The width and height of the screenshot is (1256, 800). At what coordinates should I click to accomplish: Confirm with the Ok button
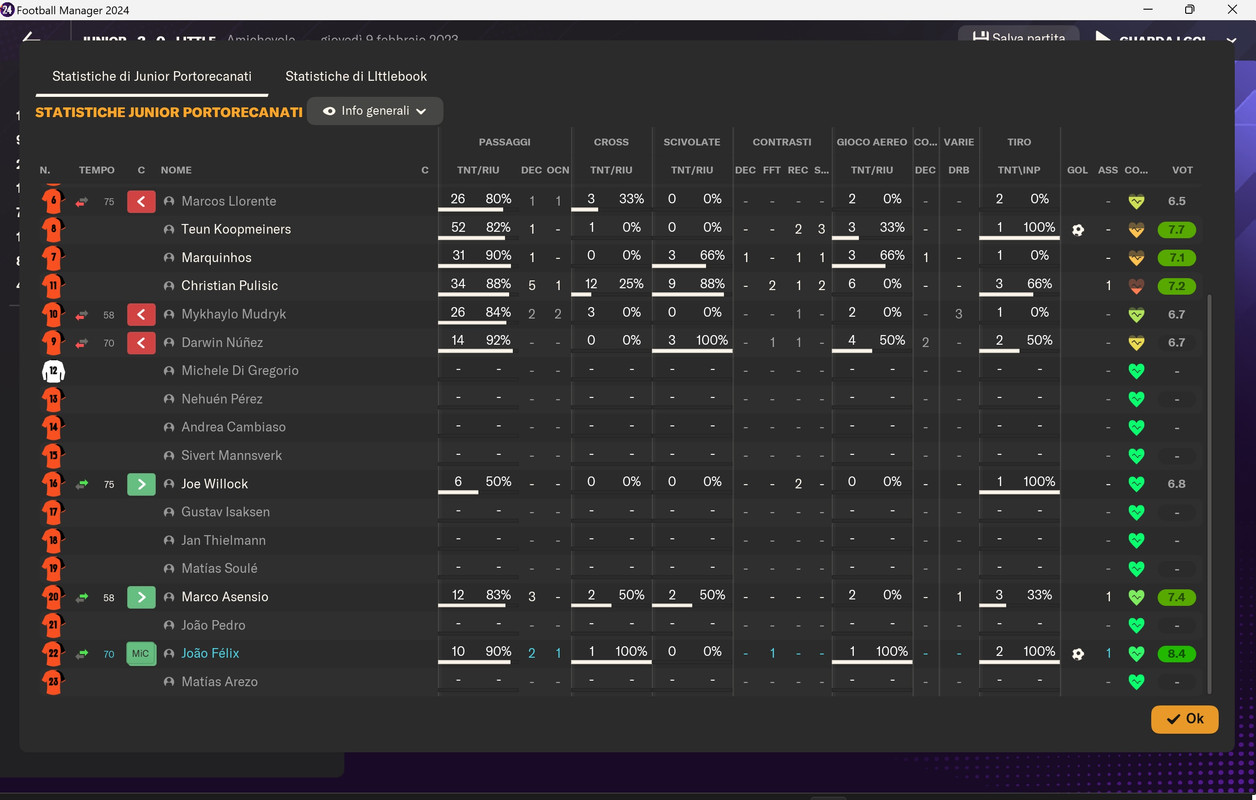tap(1185, 719)
